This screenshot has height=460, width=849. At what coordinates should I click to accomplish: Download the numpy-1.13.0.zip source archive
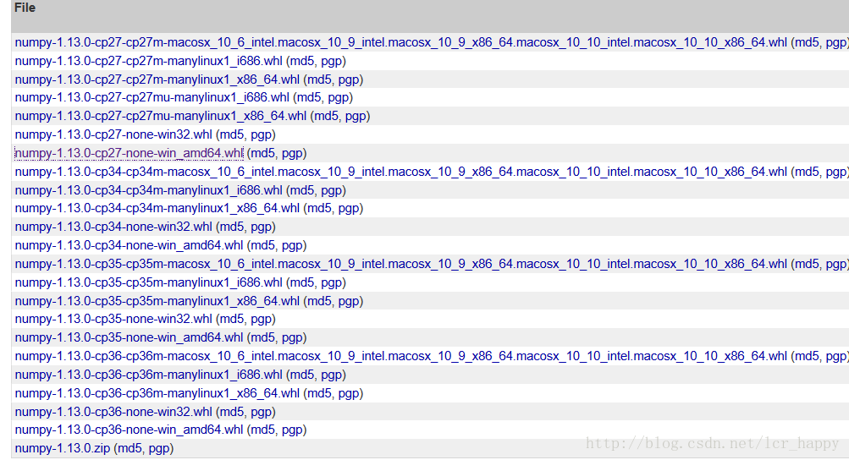62,448
